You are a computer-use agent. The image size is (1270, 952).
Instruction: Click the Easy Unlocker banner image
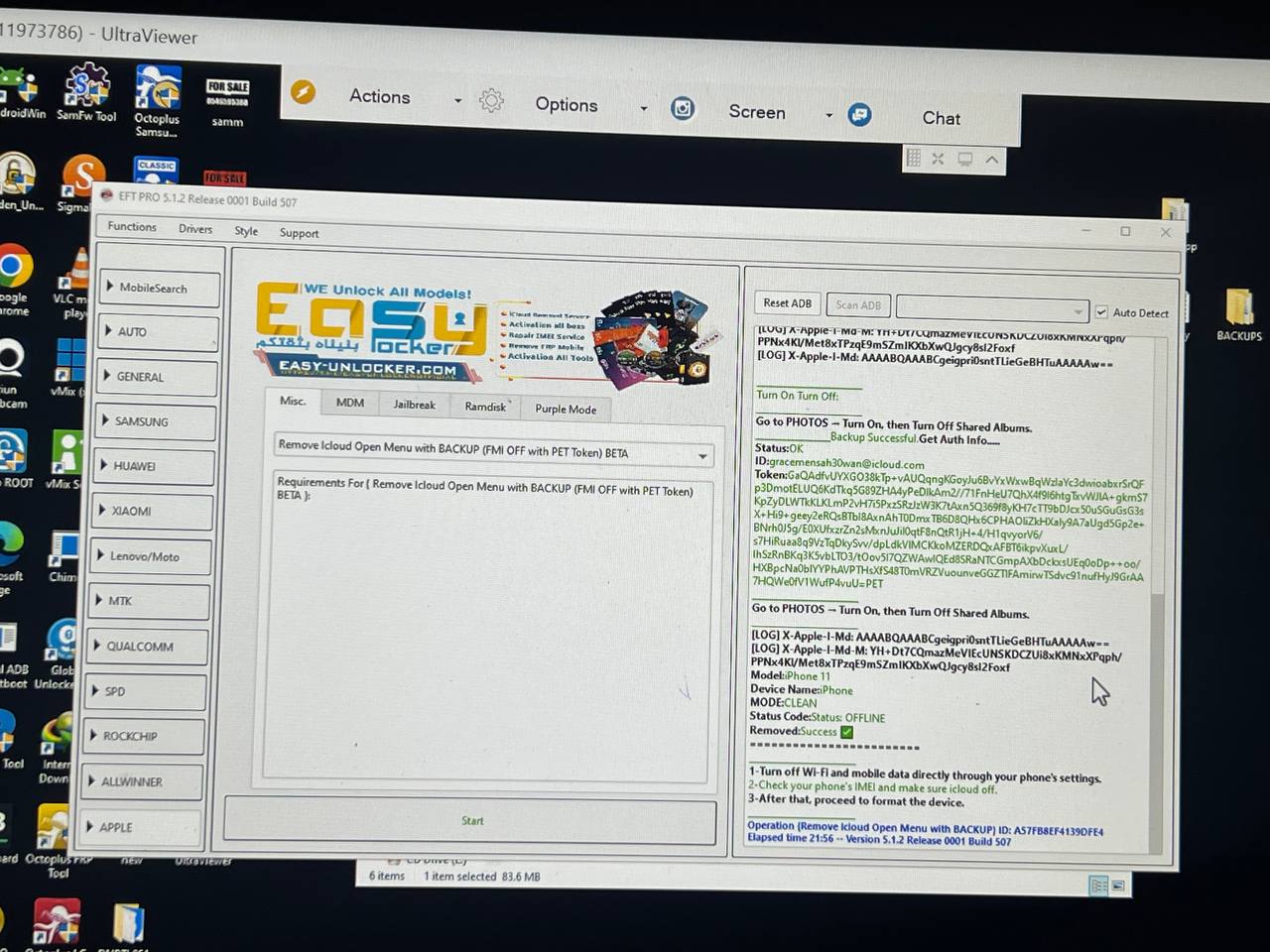coord(486,335)
